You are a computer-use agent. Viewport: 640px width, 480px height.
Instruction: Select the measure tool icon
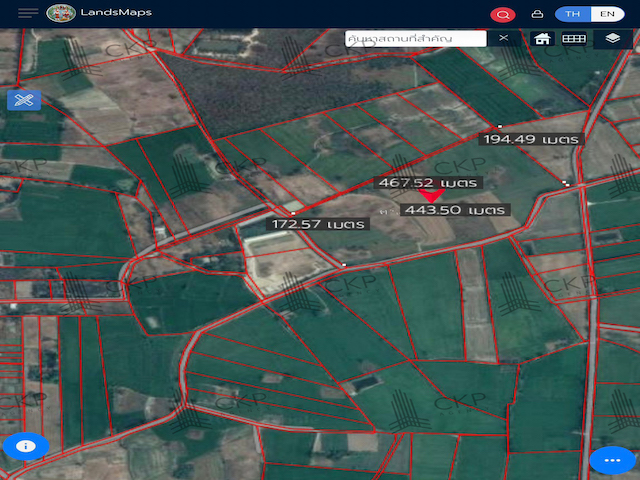coord(24,100)
